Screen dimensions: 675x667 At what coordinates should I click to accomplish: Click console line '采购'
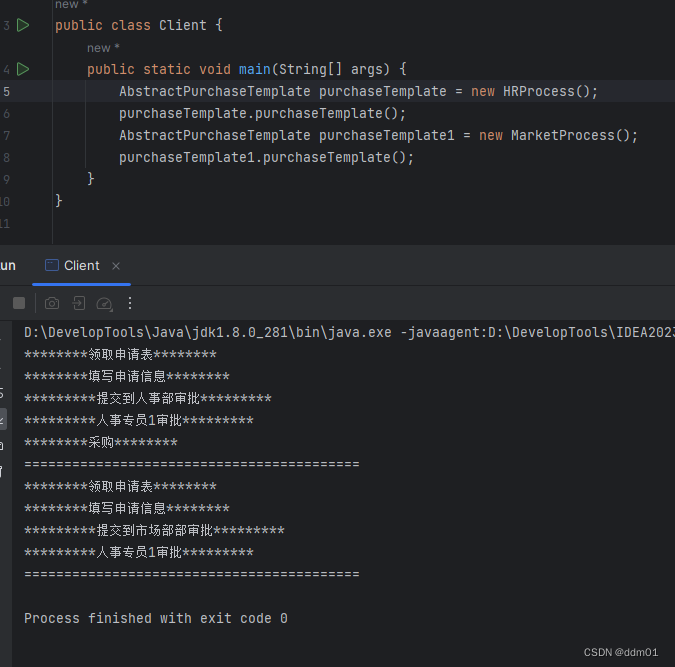coord(101,442)
